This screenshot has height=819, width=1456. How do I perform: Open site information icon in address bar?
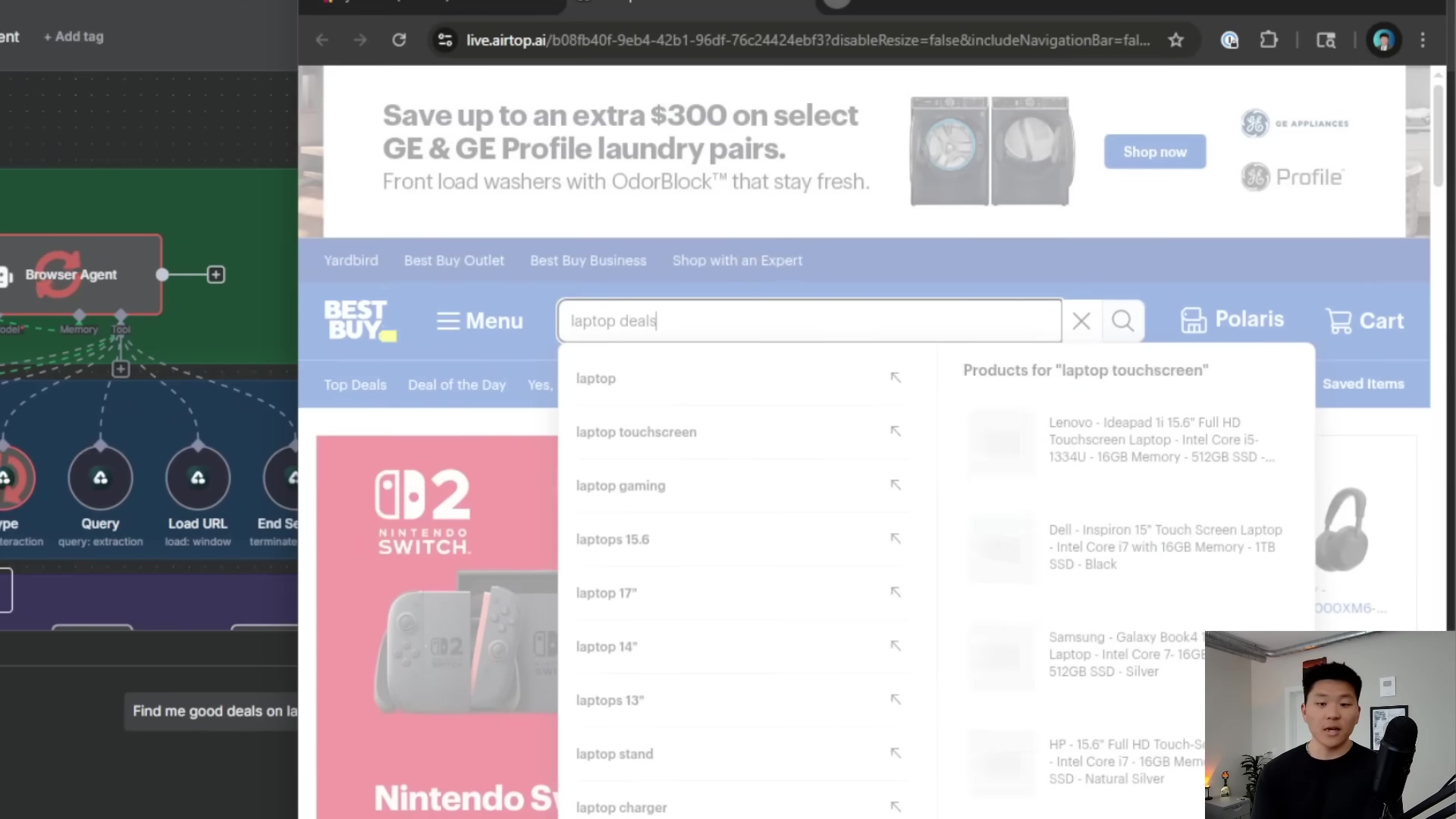445,40
